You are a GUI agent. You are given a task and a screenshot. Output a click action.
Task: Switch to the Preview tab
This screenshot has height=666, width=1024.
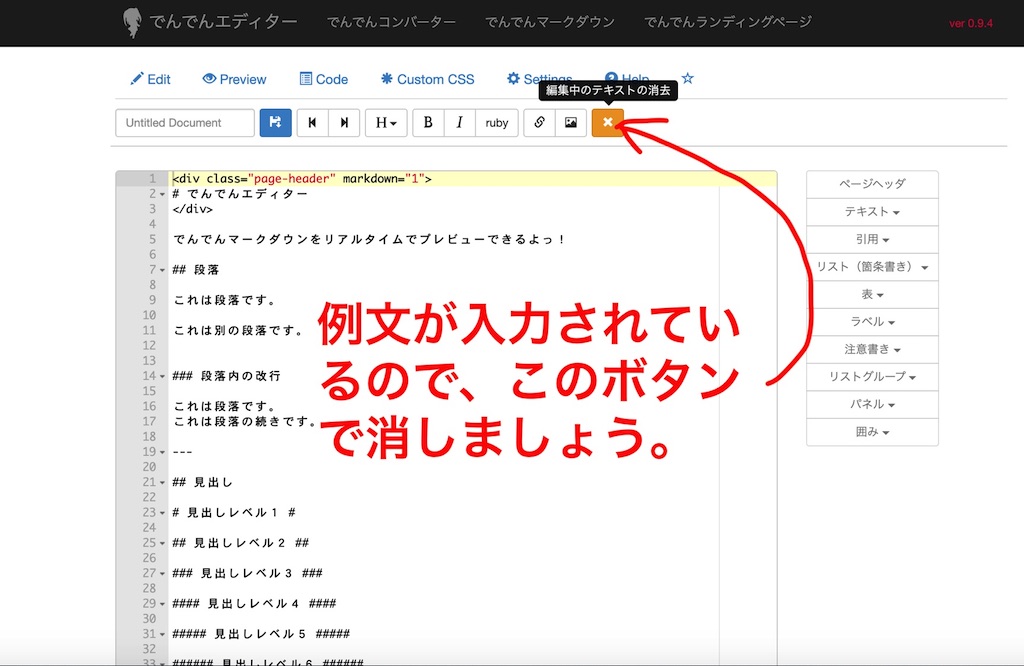click(234, 79)
